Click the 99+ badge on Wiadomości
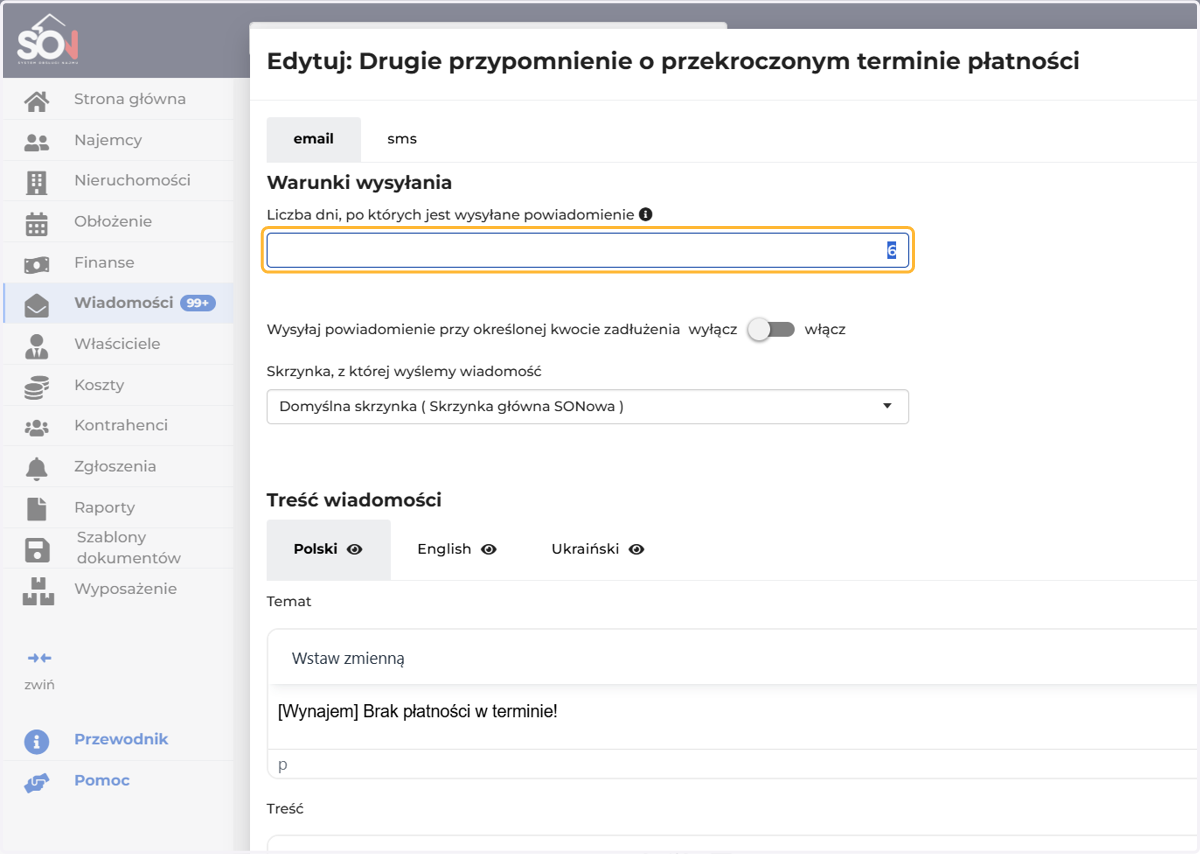The height and width of the screenshot is (854, 1200). click(x=198, y=303)
